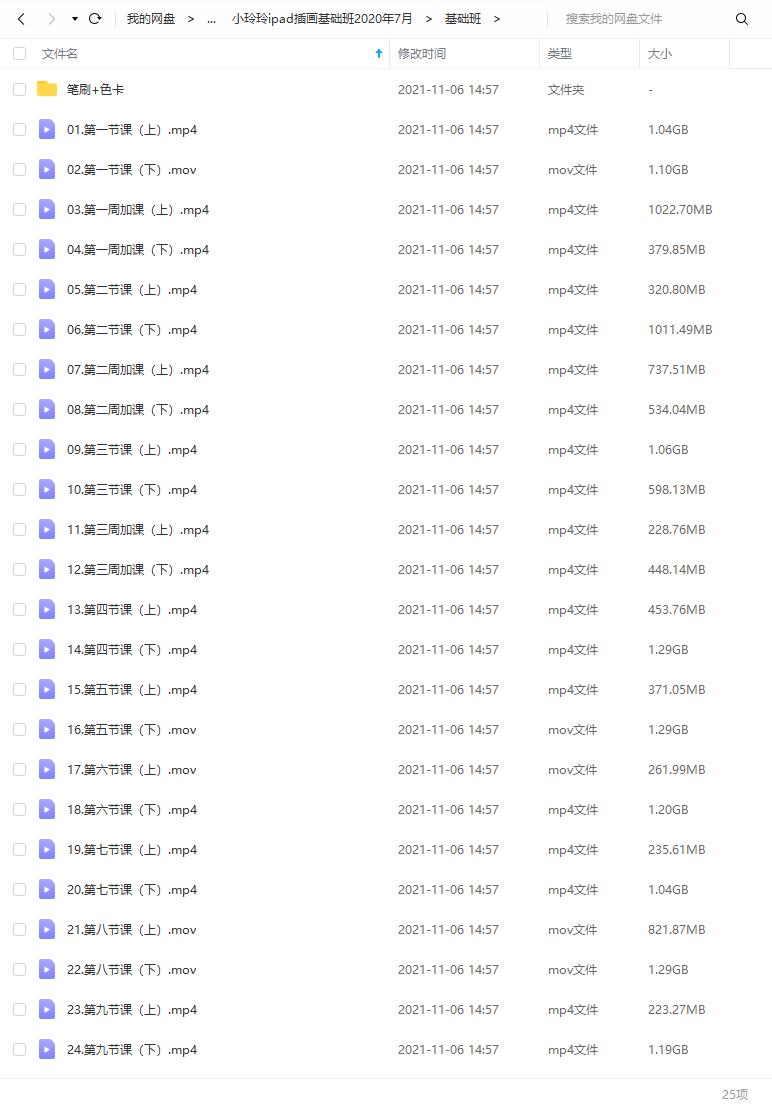Image resolution: width=772 pixels, height=1110 pixels.
Task: Sort files by 大小 column
Action: [659, 54]
